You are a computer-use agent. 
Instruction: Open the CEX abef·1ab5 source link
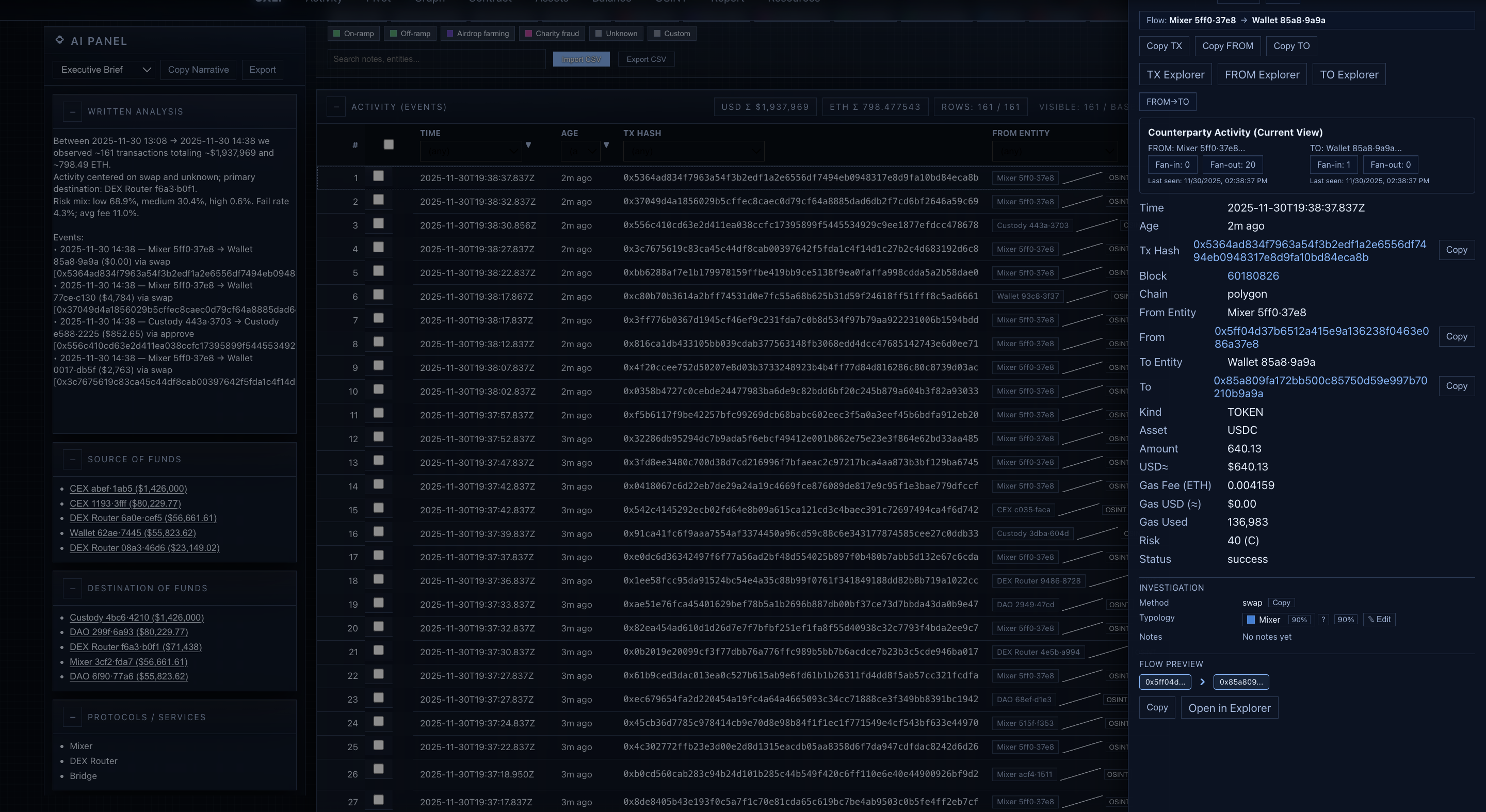(x=128, y=489)
